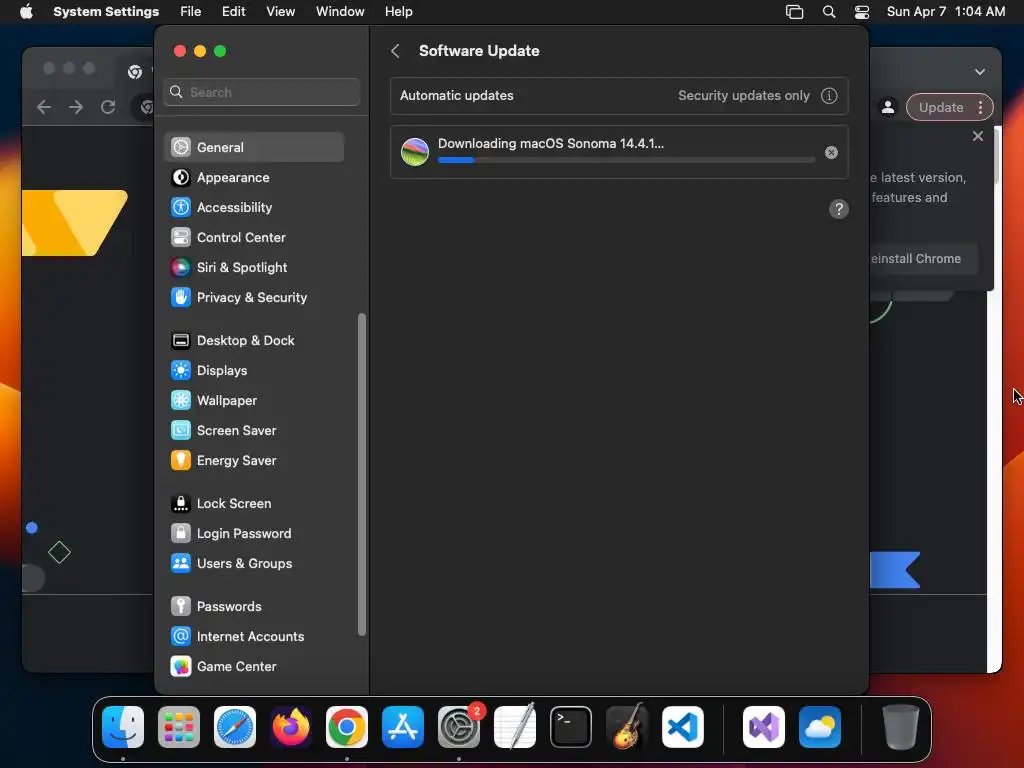Launch GarageBand from the Dock
1024x768 pixels.
tap(627, 727)
